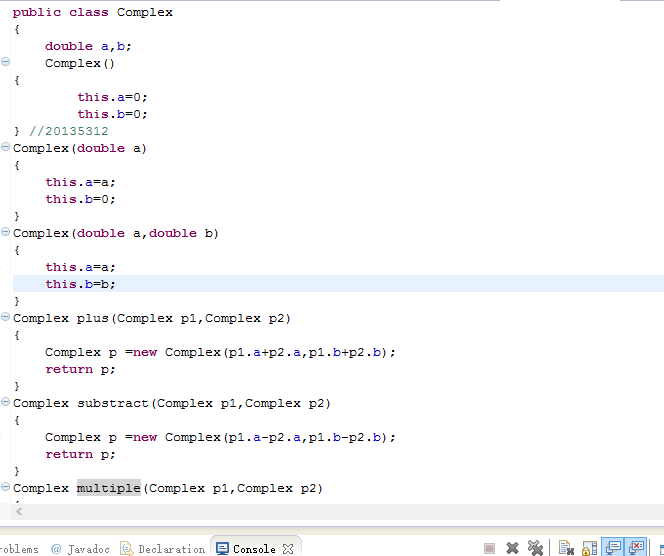Toggle Scroll Lock in console toolbar

tap(589, 548)
